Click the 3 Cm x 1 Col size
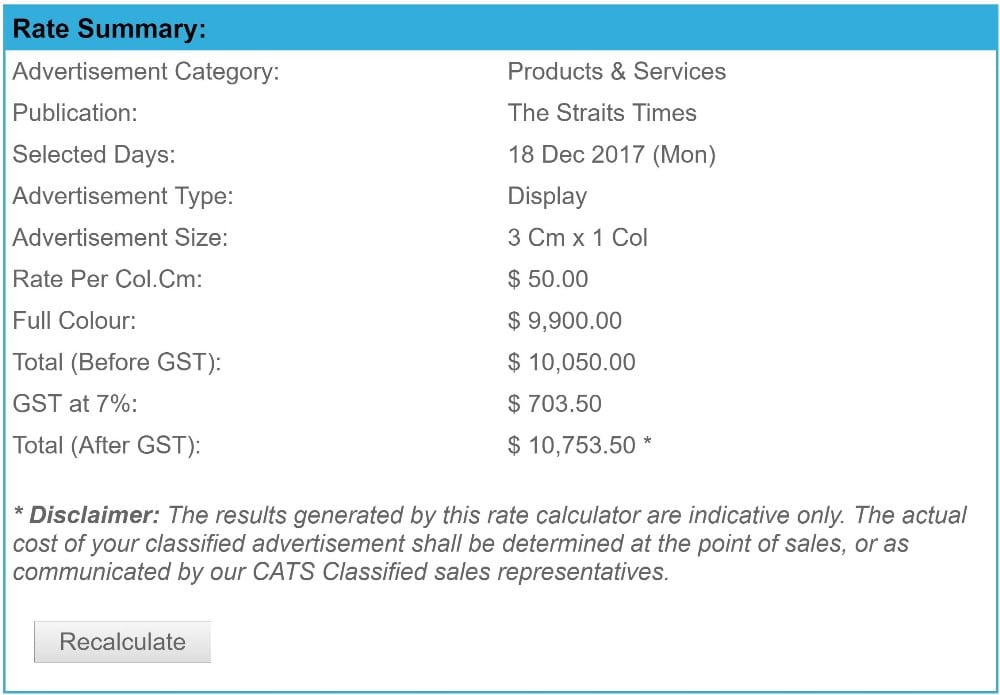The width and height of the screenshot is (1000, 695). click(577, 238)
